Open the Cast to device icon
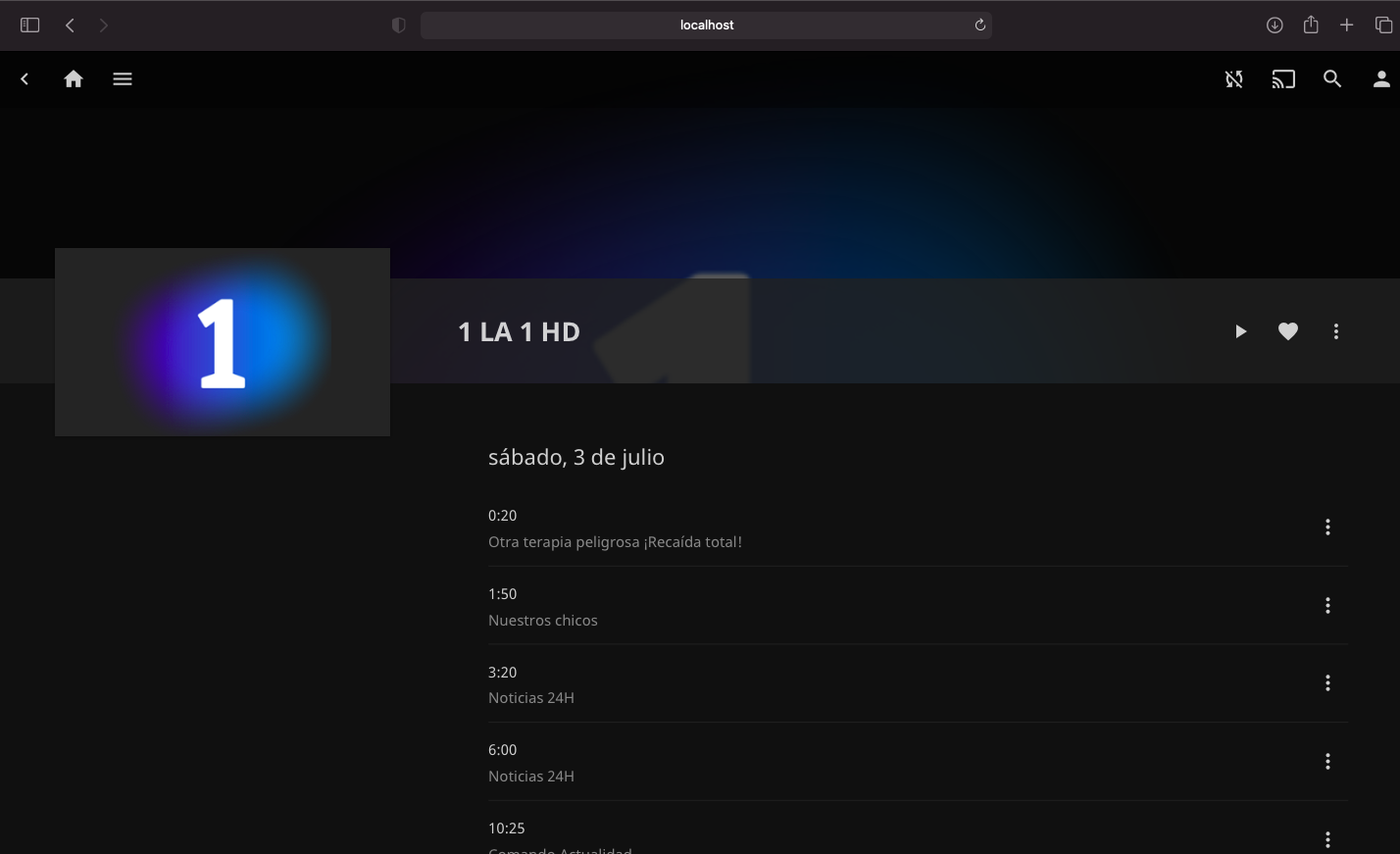The image size is (1400, 854). tap(1283, 79)
